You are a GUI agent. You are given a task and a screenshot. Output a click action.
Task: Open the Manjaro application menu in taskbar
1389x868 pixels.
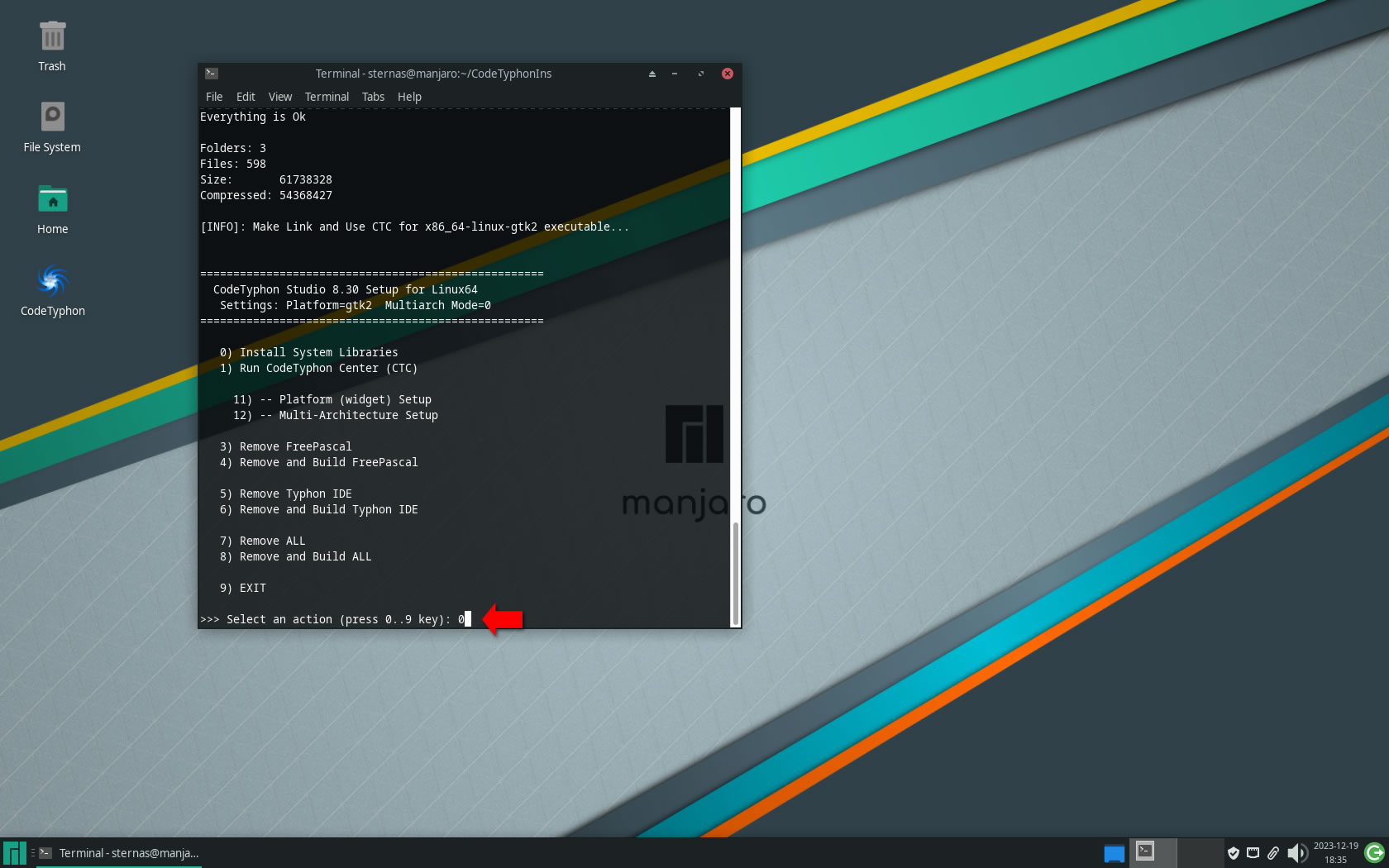coord(14,853)
